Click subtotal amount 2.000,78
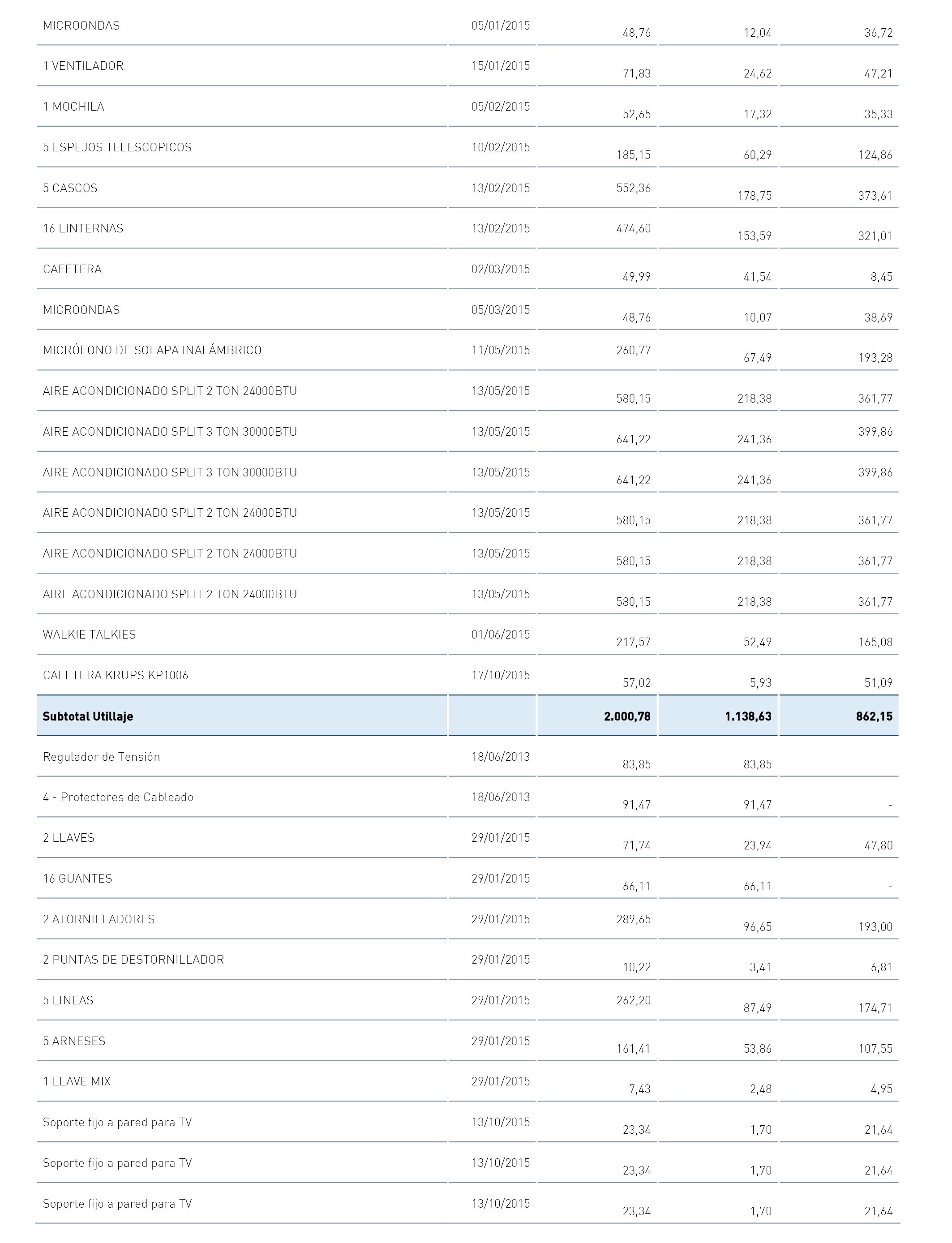952x1243 pixels. point(627,716)
